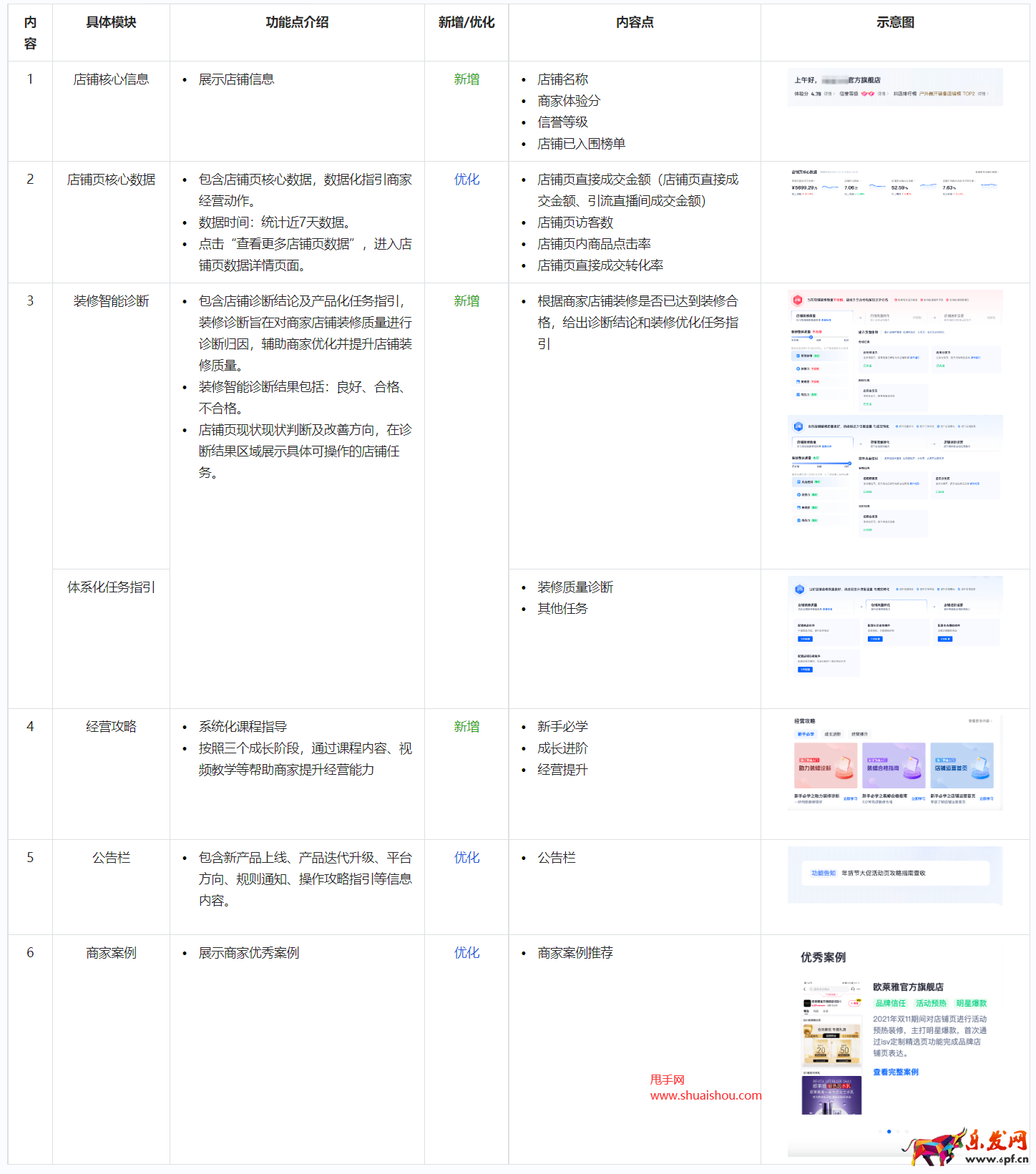Click 数据时间：统计近7天数据 bullet
Screen dimensions: 1036x1174
(x=274, y=222)
